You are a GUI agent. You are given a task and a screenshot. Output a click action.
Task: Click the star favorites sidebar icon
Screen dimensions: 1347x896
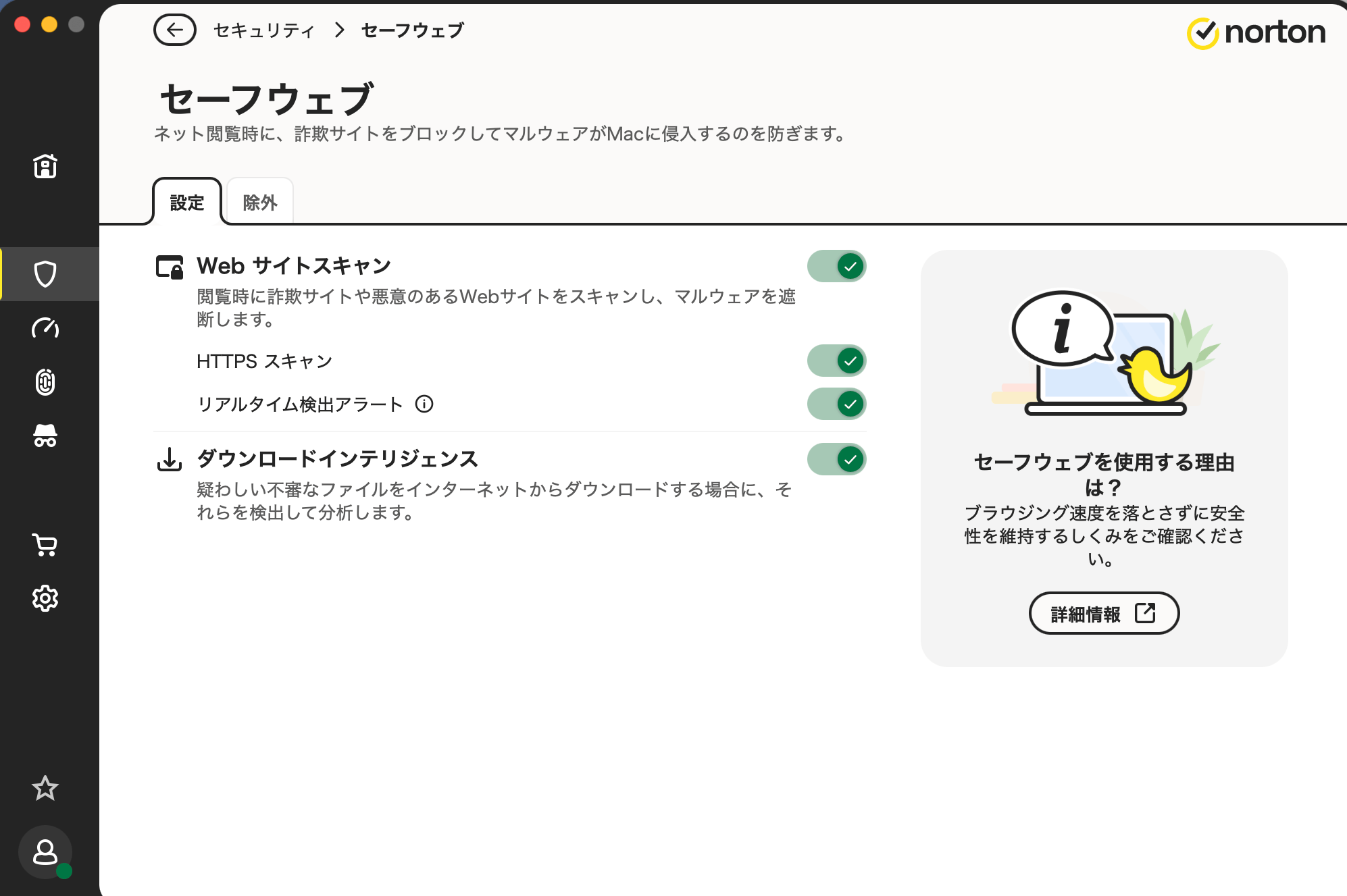pyautogui.click(x=45, y=787)
